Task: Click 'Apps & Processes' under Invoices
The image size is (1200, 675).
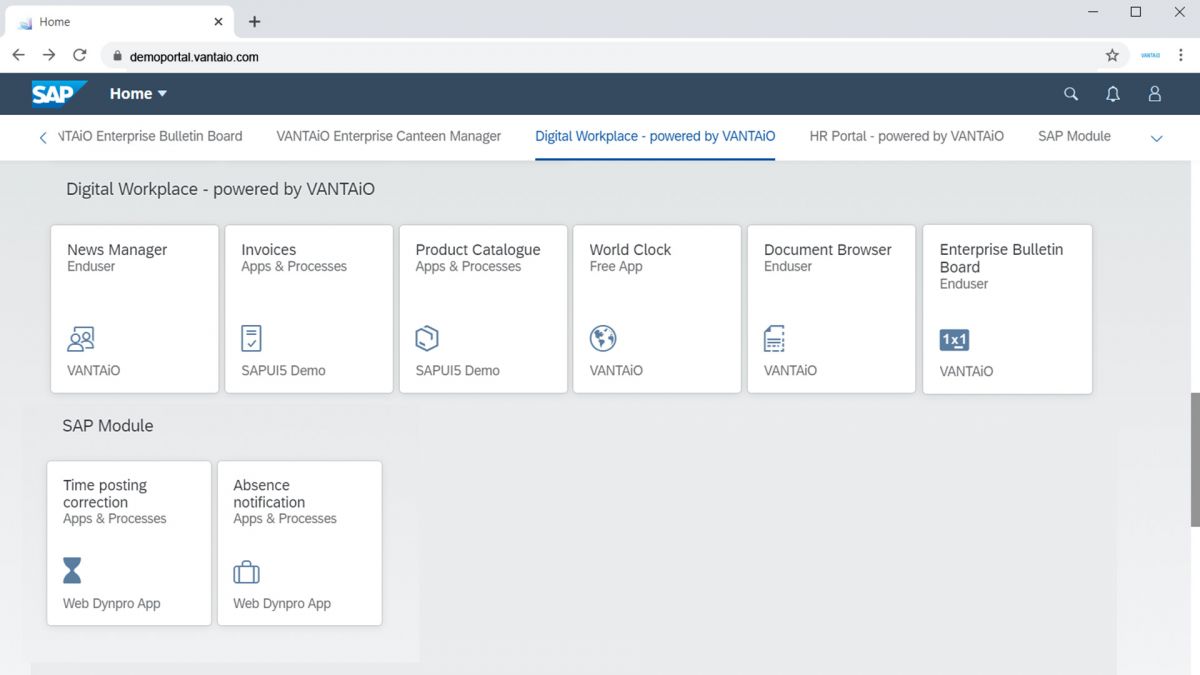Action: click(294, 266)
